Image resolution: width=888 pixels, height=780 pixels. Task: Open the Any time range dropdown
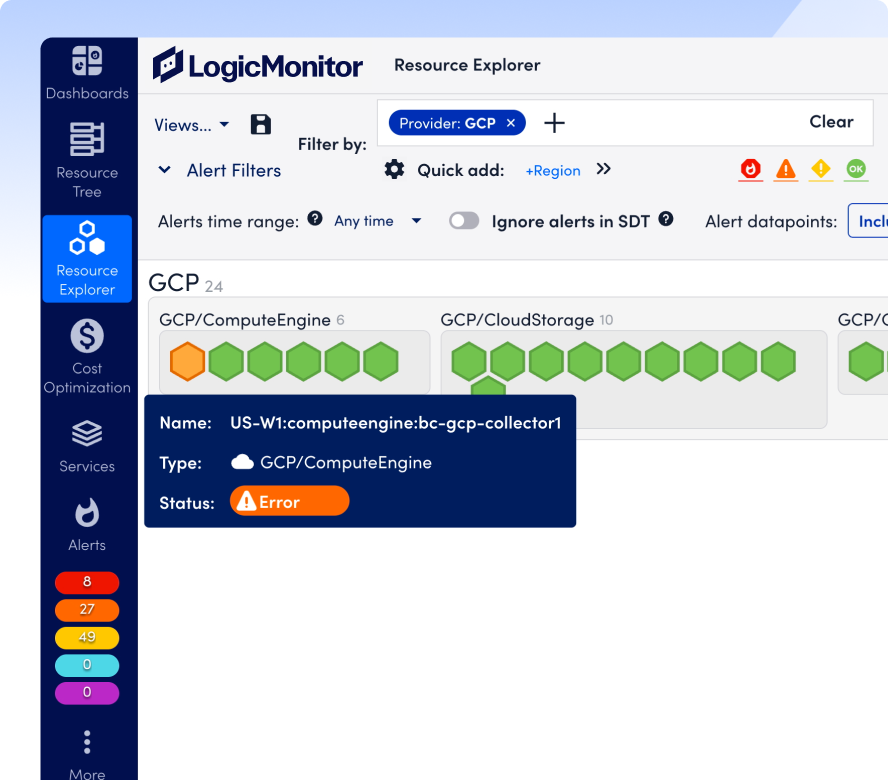(x=378, y=221)
